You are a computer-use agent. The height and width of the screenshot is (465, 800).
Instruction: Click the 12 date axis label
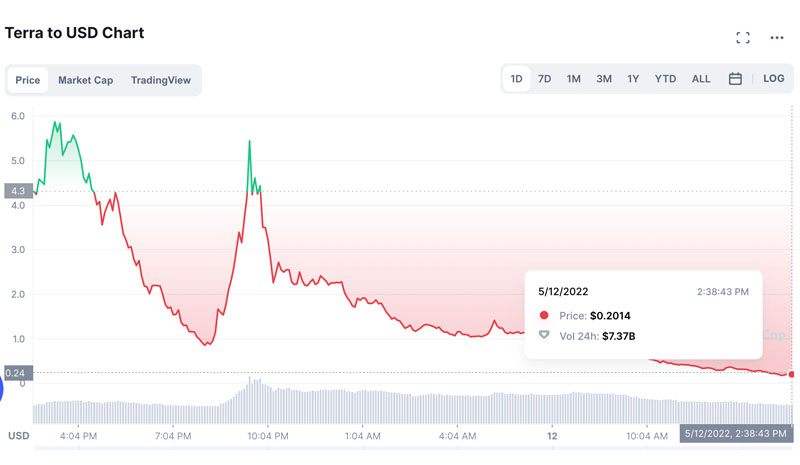pos(552,436)
